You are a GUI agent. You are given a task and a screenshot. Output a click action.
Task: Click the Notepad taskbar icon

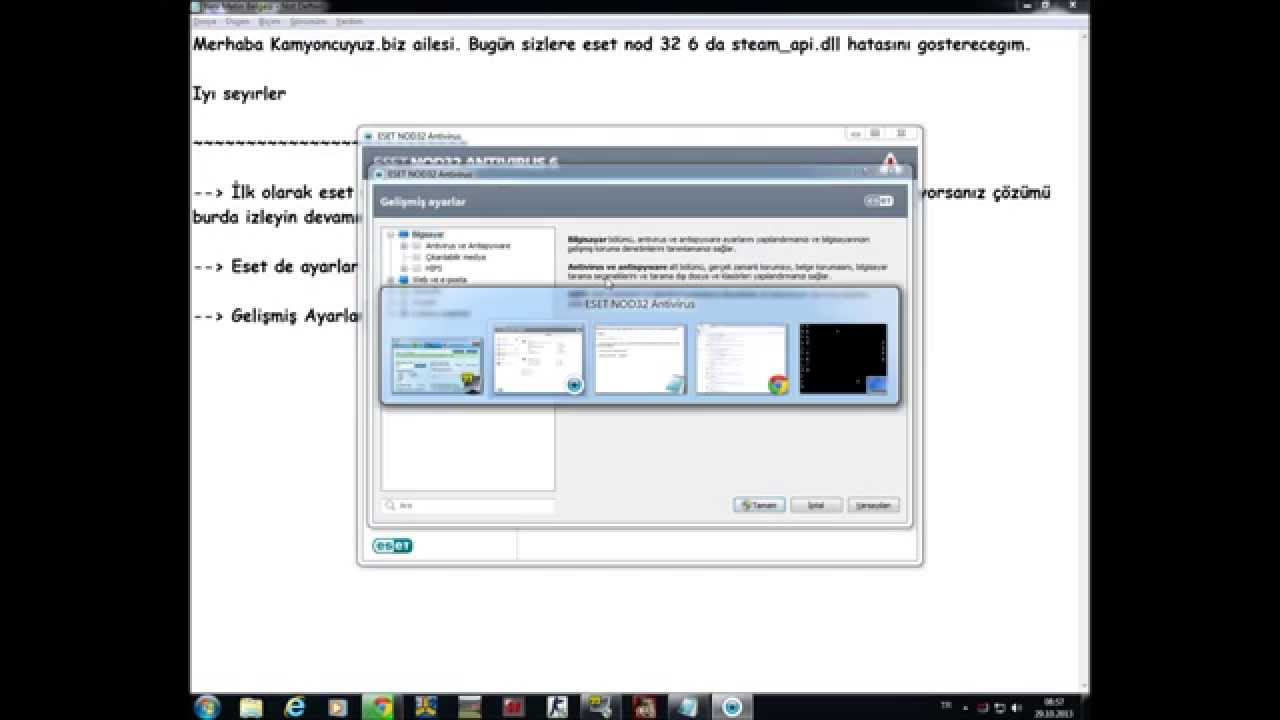tap(689, 707)
